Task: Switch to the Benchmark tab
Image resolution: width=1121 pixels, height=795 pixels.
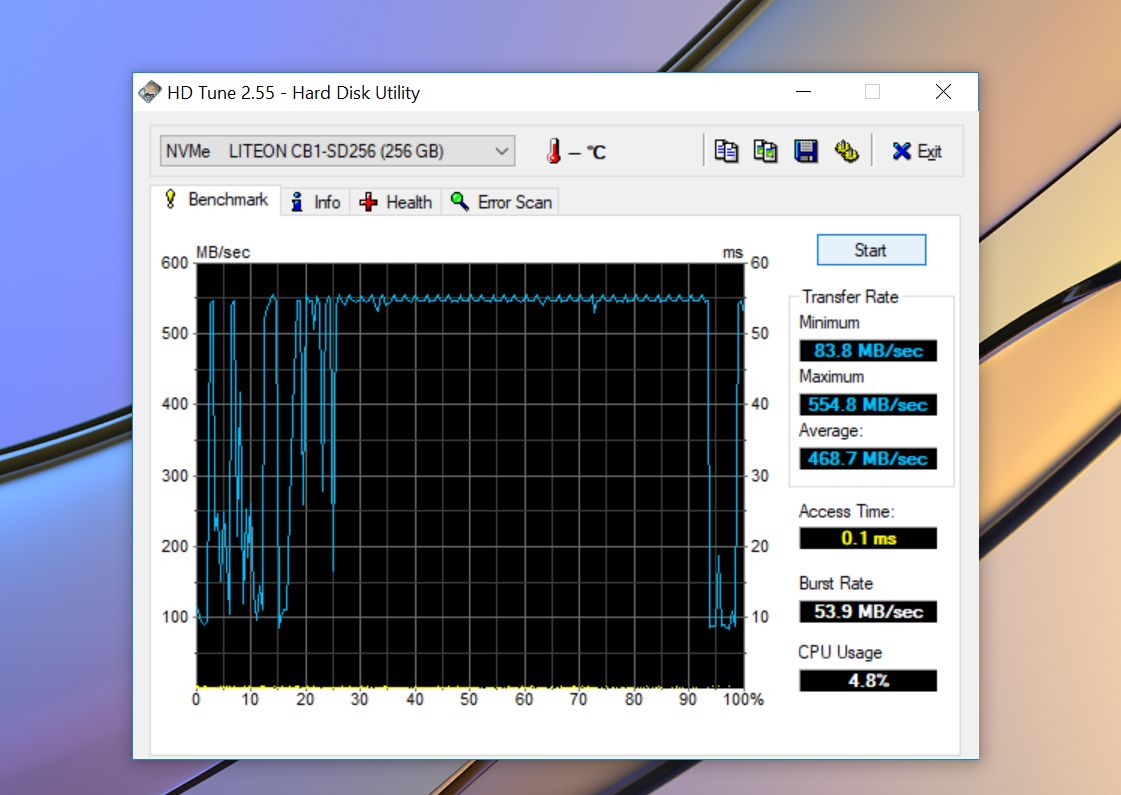Action: click(x=216, y=200)
